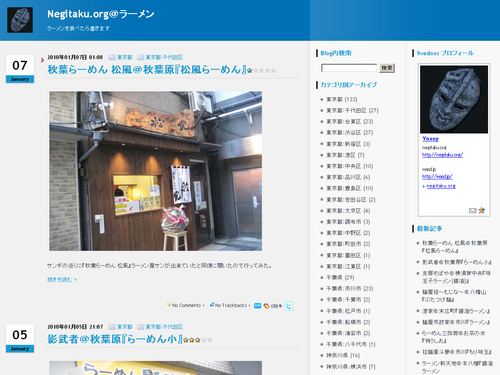Screen dimensions: 500x375
Task: Open the Negitaku.org@ラーメン blog title
Action: [x=101, y=14]
